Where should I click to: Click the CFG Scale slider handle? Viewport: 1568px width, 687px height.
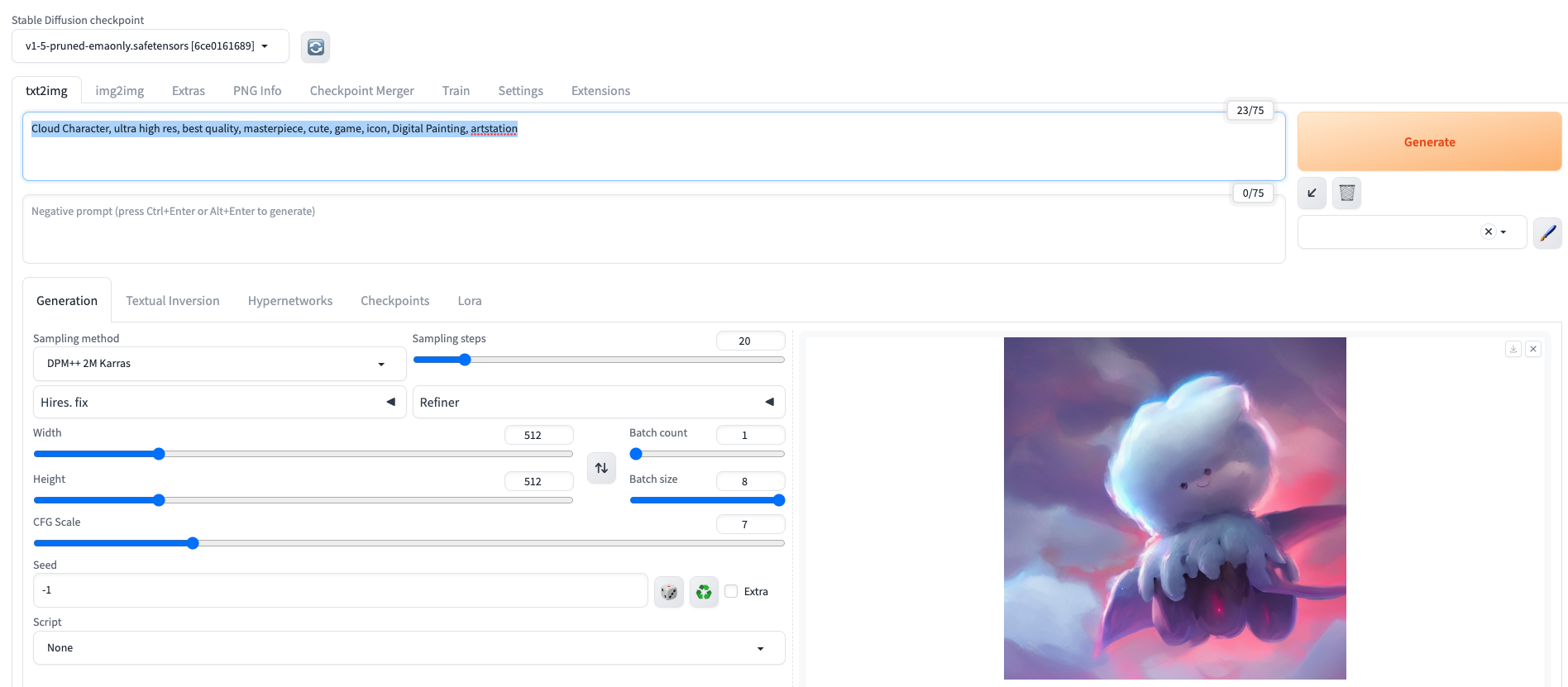pyautogui.click(x=193, y=543)
